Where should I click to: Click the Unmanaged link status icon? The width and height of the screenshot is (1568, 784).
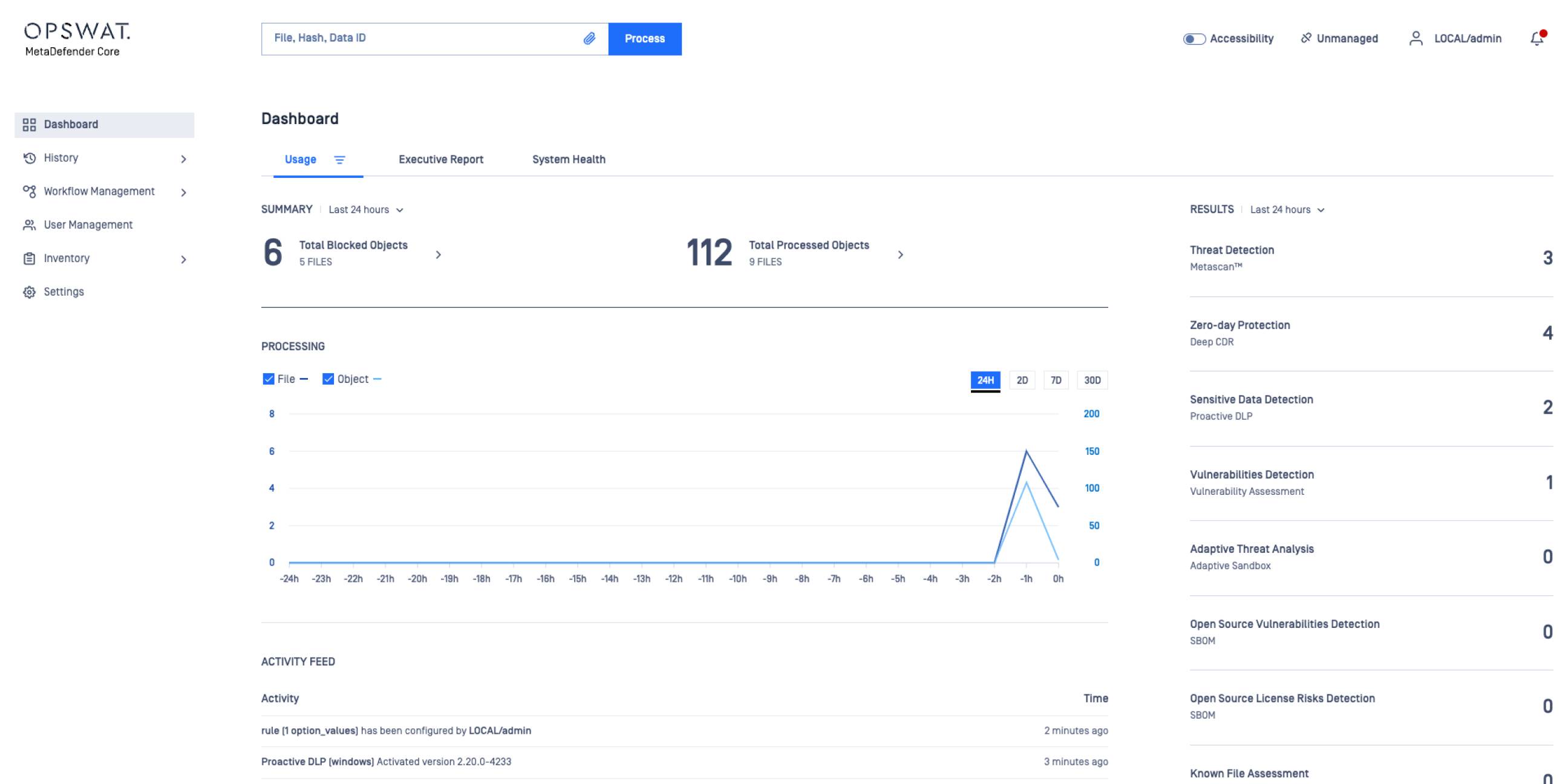click(1305, 38)
